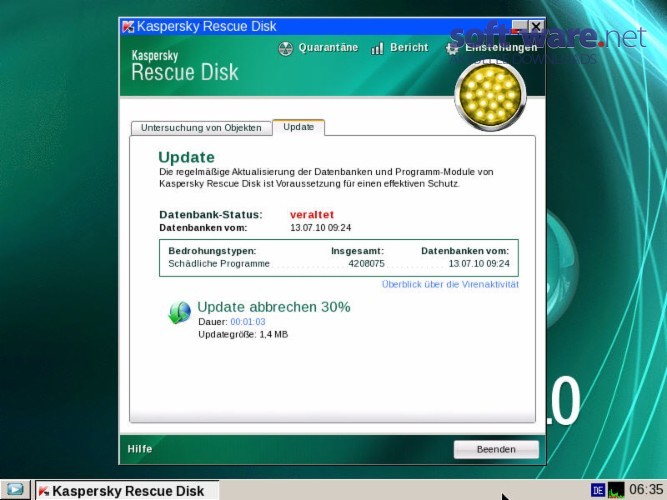Cancel update via Update abbrechen 30%

click(274, 307)
